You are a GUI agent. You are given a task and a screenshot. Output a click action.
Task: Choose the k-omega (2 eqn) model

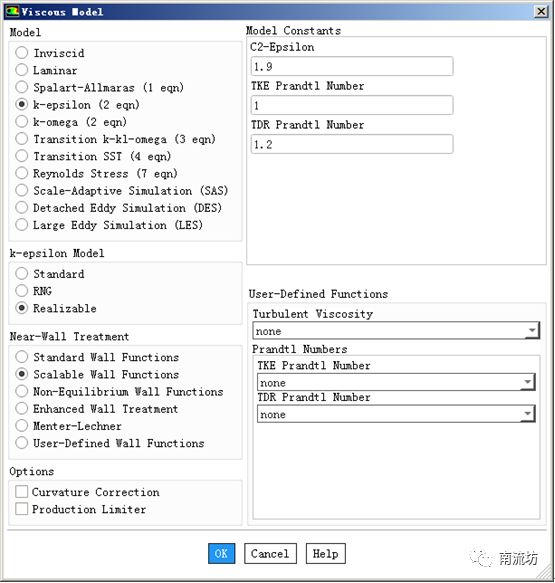[x=22, y=122]
